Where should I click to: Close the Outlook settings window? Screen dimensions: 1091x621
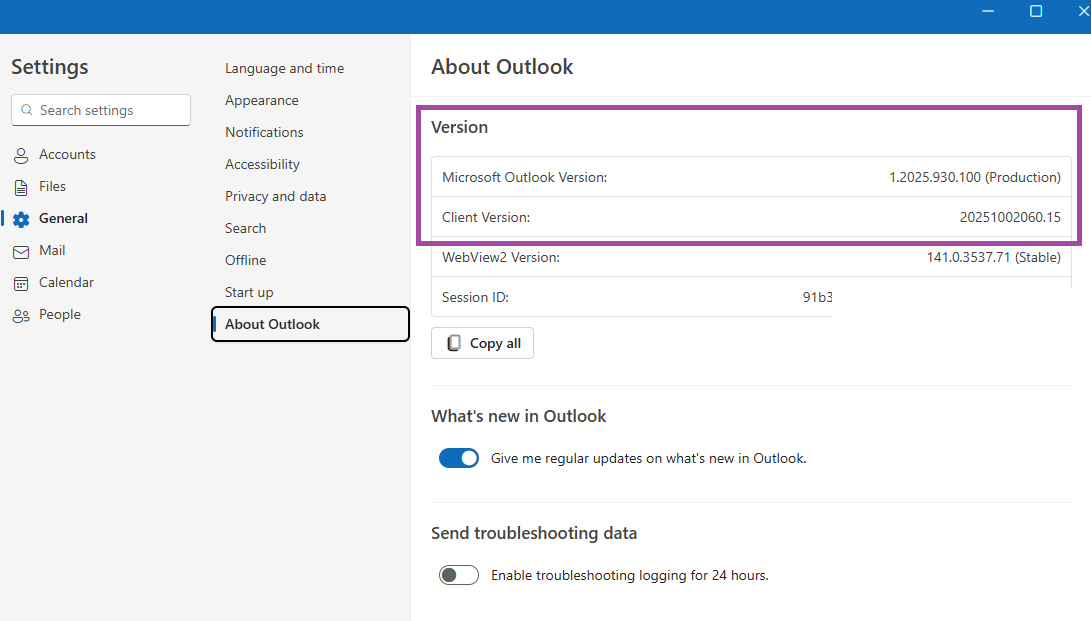point(1083,11)
